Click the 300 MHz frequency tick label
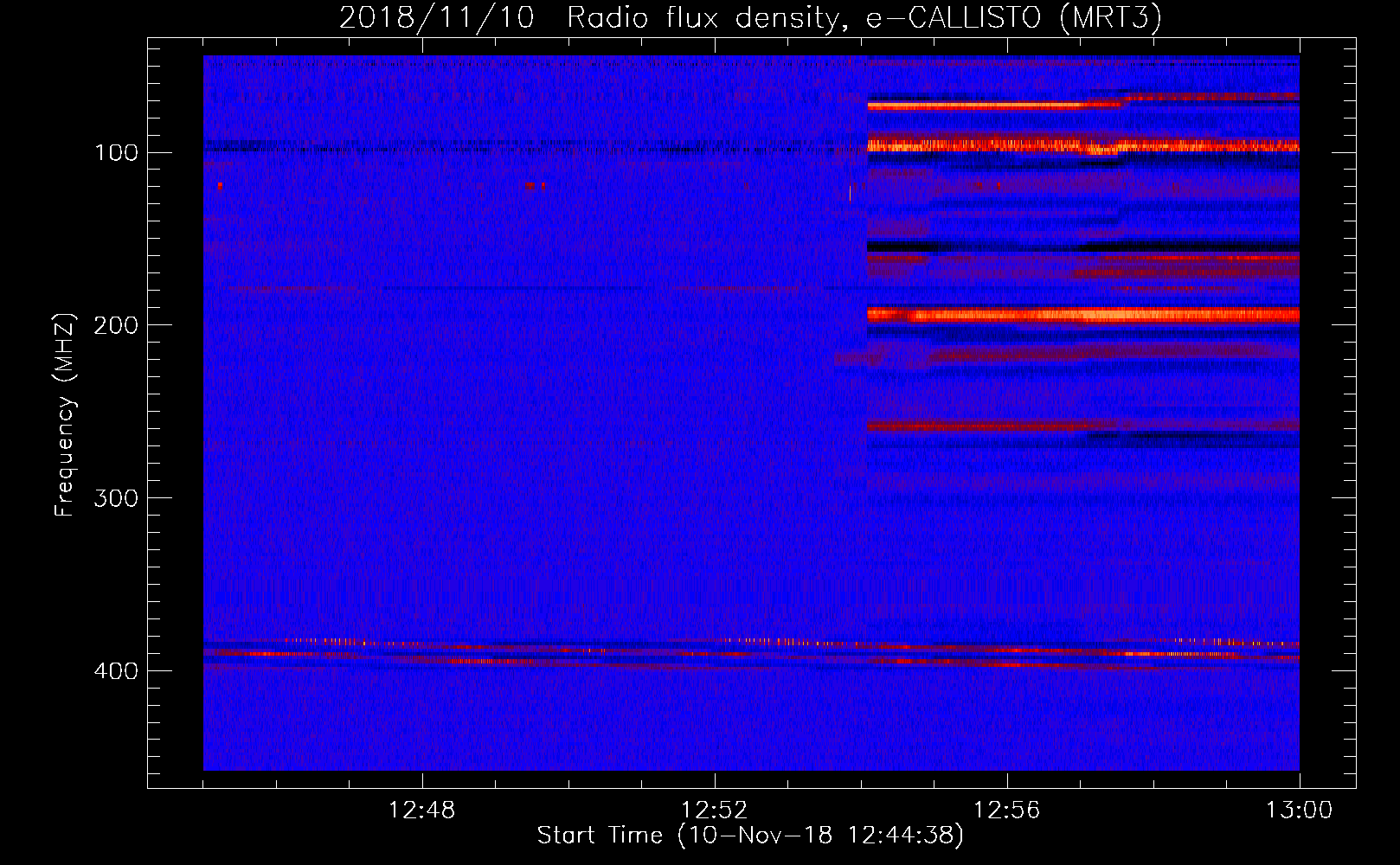Screen dimensions: 1400x865 click(117, 499)
